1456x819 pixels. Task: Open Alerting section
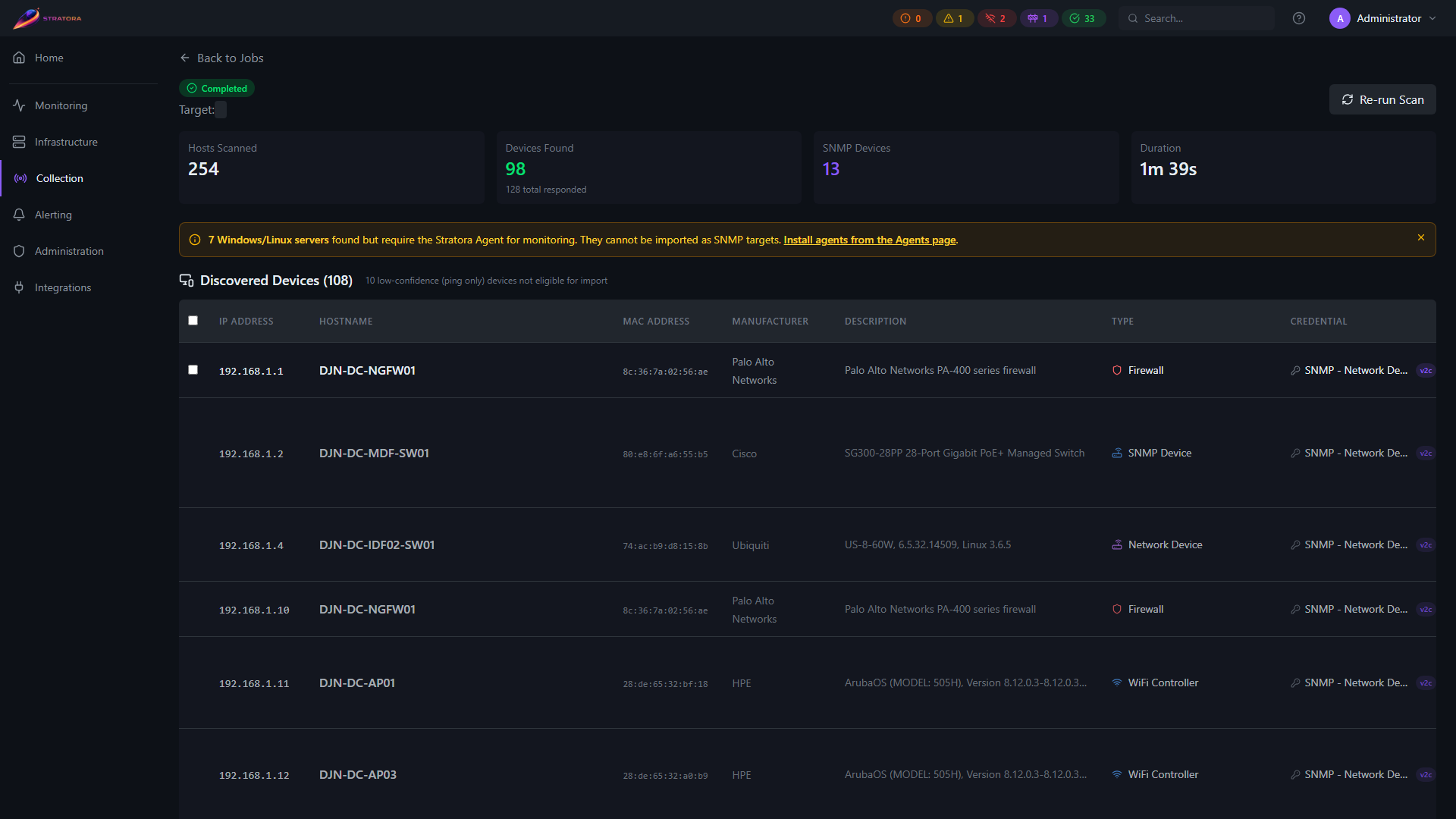click(79, 215)
